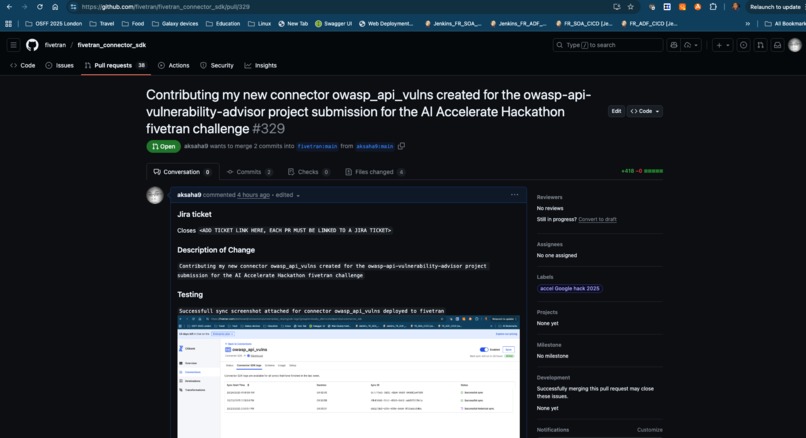Click the green Open status badge

pyautogui.click(x=163, y=147)
